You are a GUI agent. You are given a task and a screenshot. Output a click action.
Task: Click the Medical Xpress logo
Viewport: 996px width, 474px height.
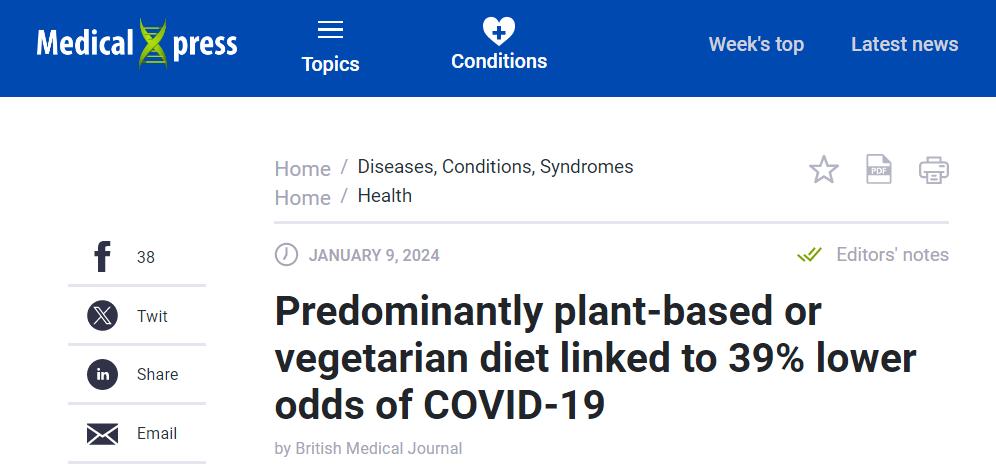click(137, 44)
